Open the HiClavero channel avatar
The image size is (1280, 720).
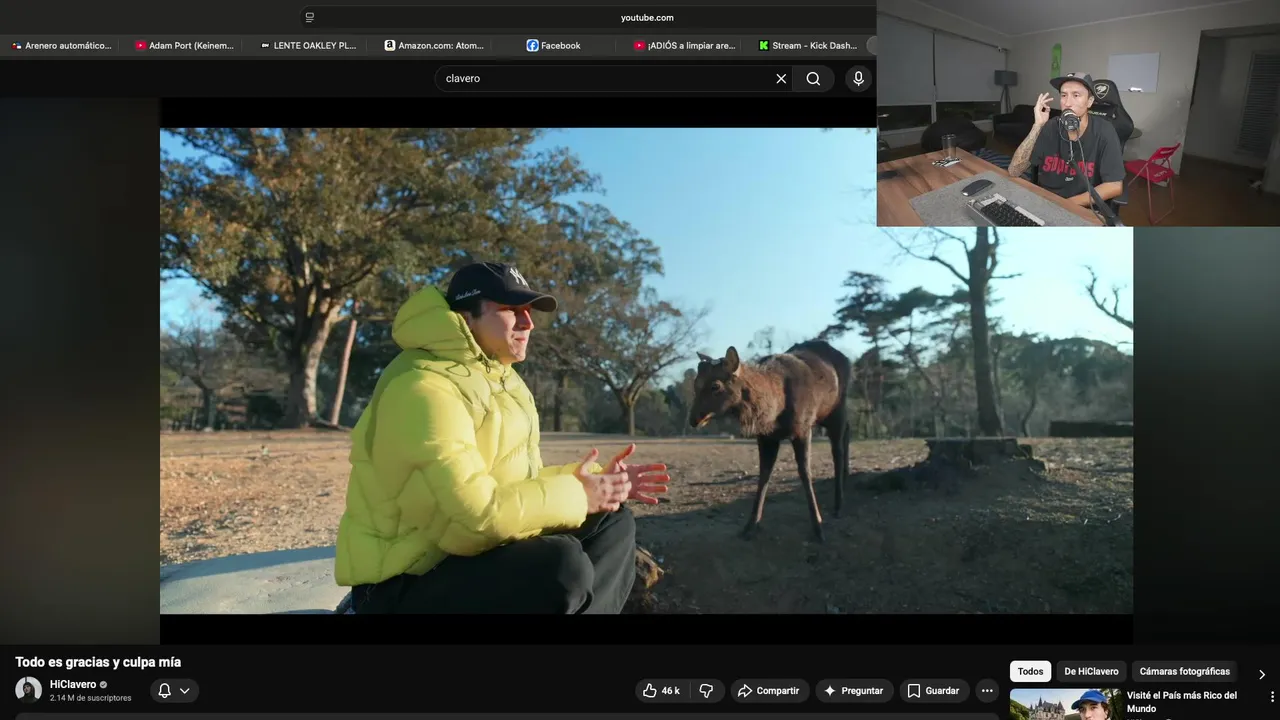[x=29, y=690]
